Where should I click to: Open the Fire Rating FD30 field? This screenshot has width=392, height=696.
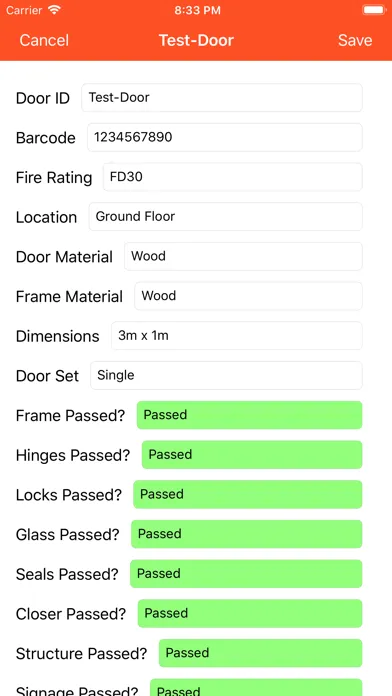(233, 177)
